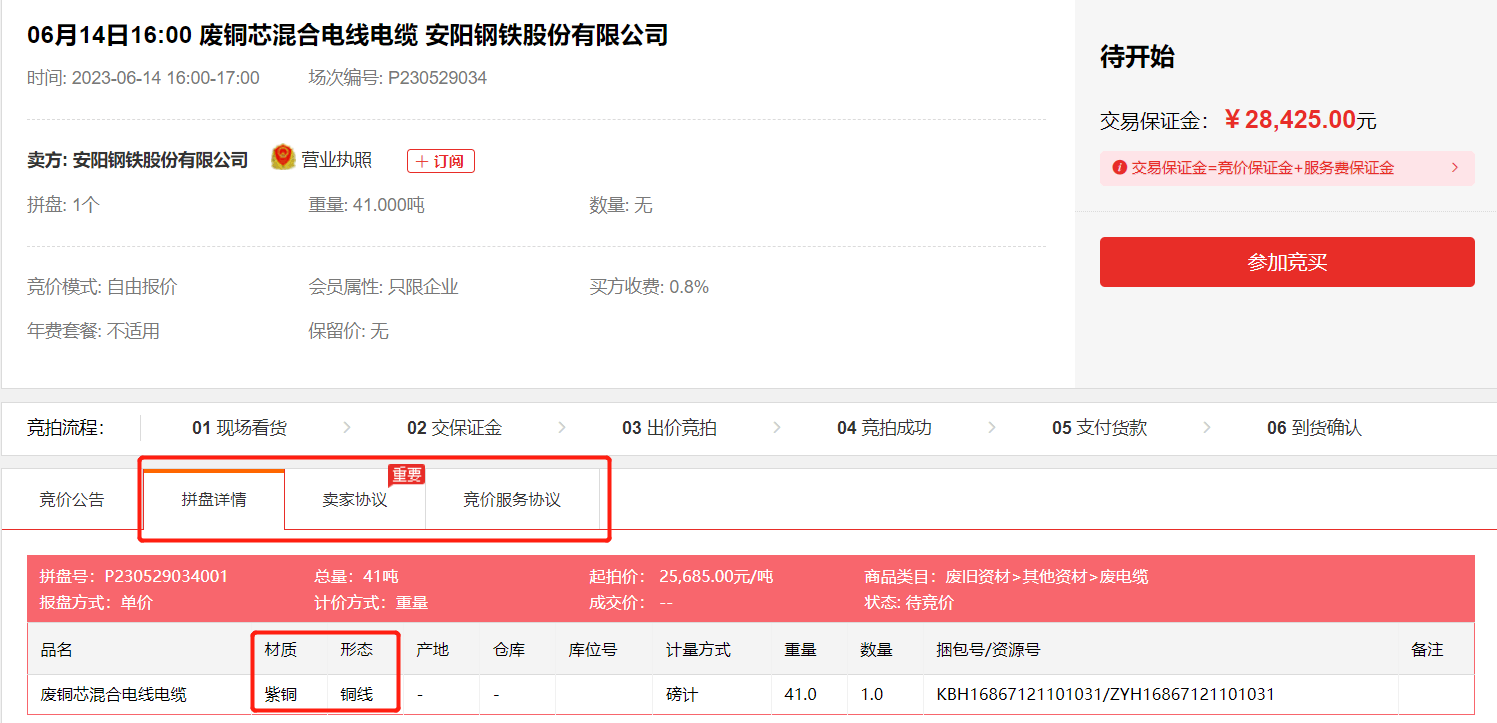Click step 06 到货确认
This screenshot has height=723, width=1497.
click(1314, 428)
